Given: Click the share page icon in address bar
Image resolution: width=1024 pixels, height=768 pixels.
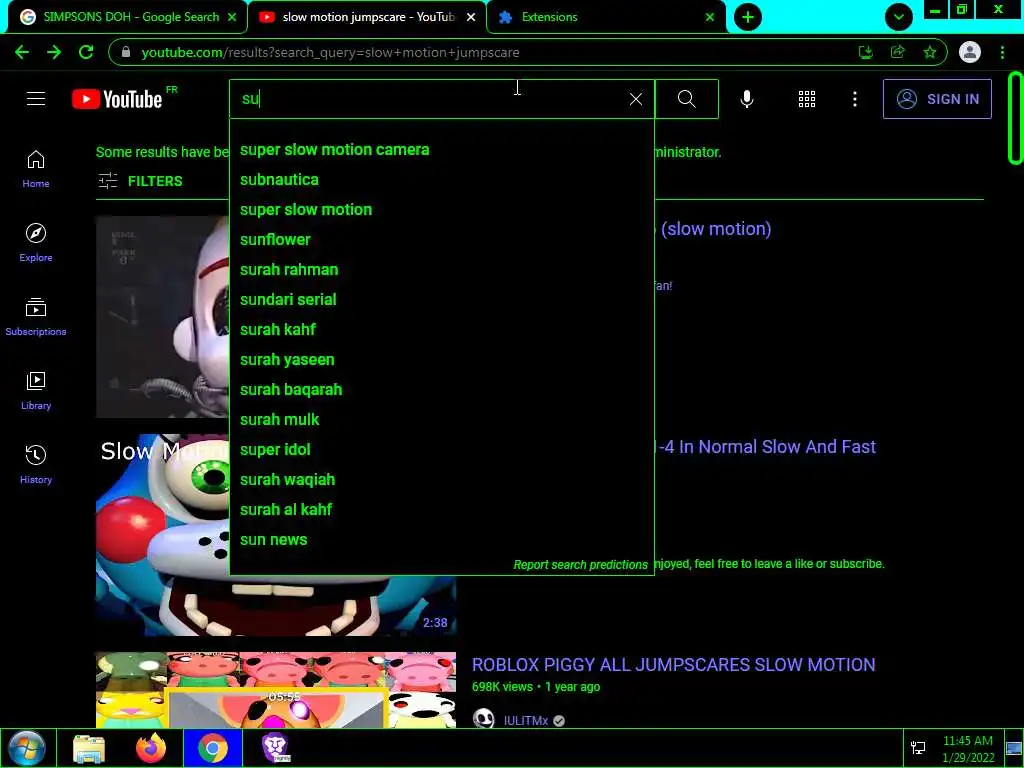Looking at the screenshot, I should pos(897,52).
